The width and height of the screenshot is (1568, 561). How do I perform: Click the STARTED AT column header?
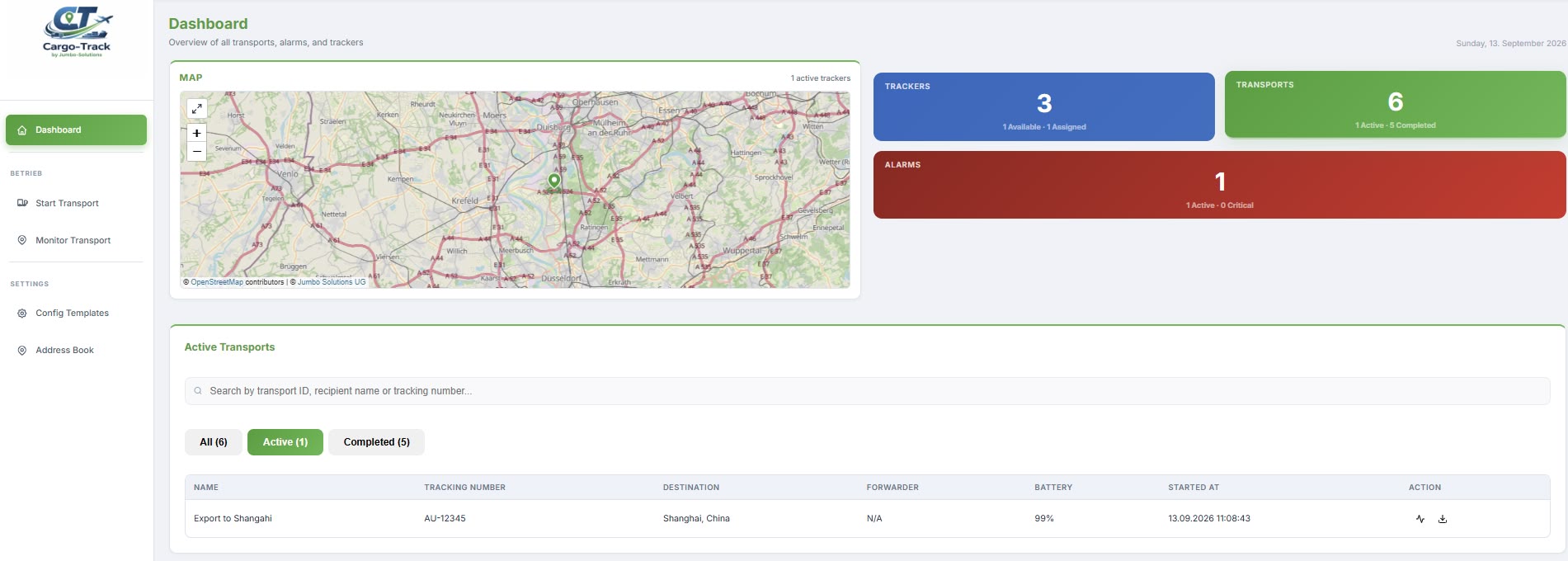(1194, 488)
